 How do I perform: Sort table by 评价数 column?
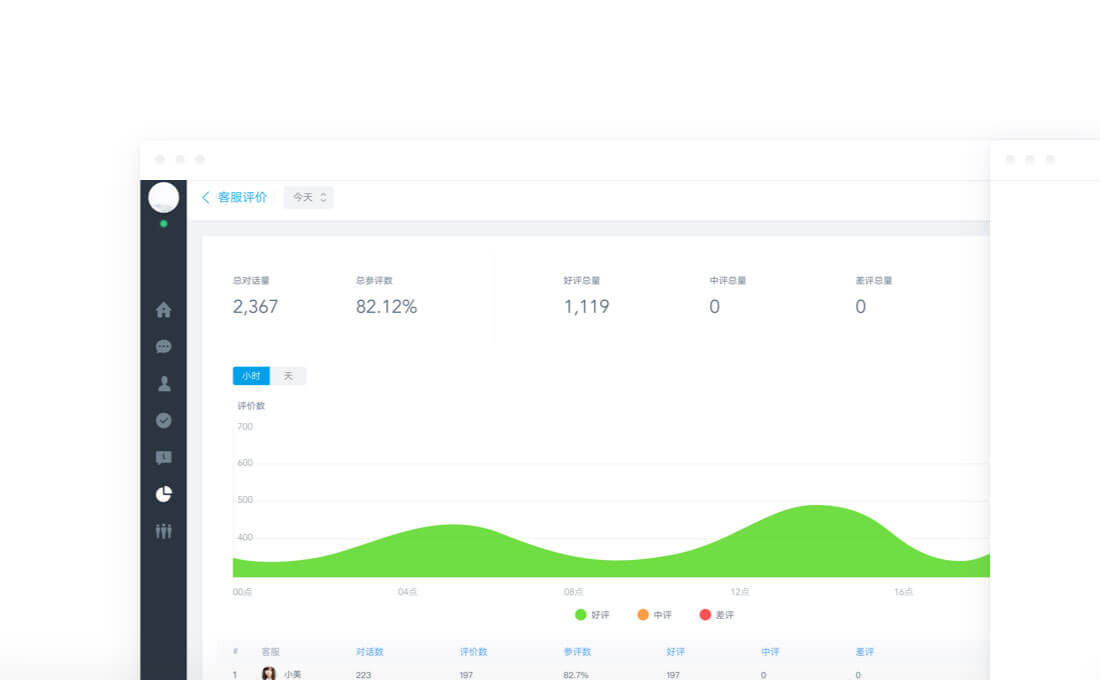[473, 652]
